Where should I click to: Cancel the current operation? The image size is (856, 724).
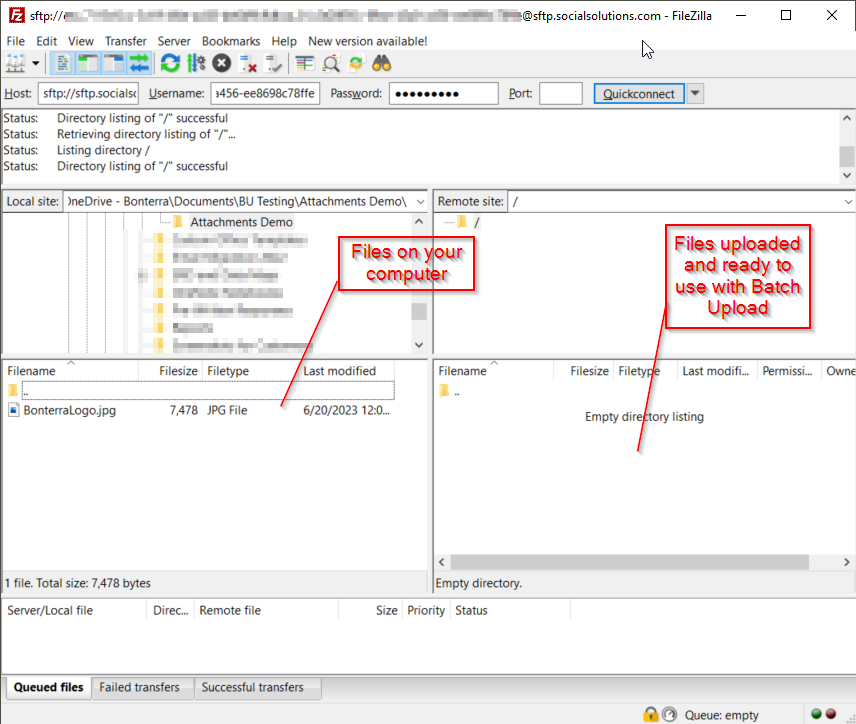(222, 64)
